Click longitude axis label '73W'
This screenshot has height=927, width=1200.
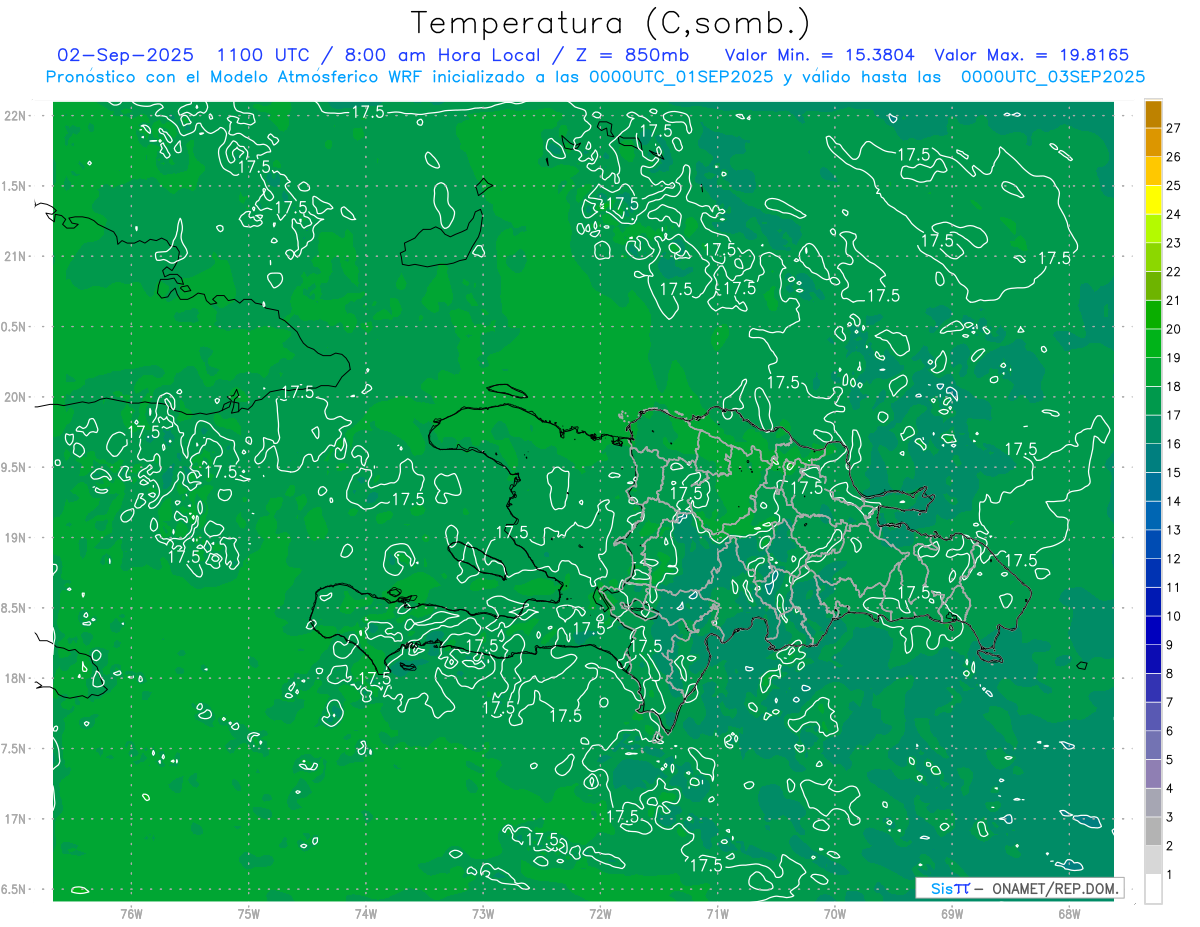[483, 913]
